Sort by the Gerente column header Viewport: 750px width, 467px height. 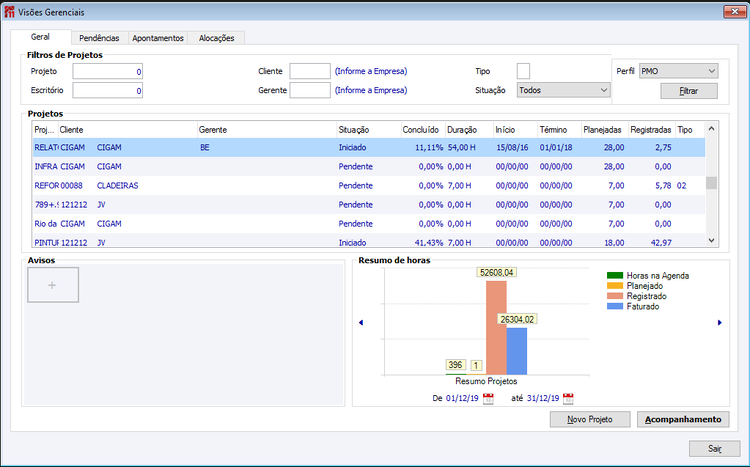click(x=267, y=130)
